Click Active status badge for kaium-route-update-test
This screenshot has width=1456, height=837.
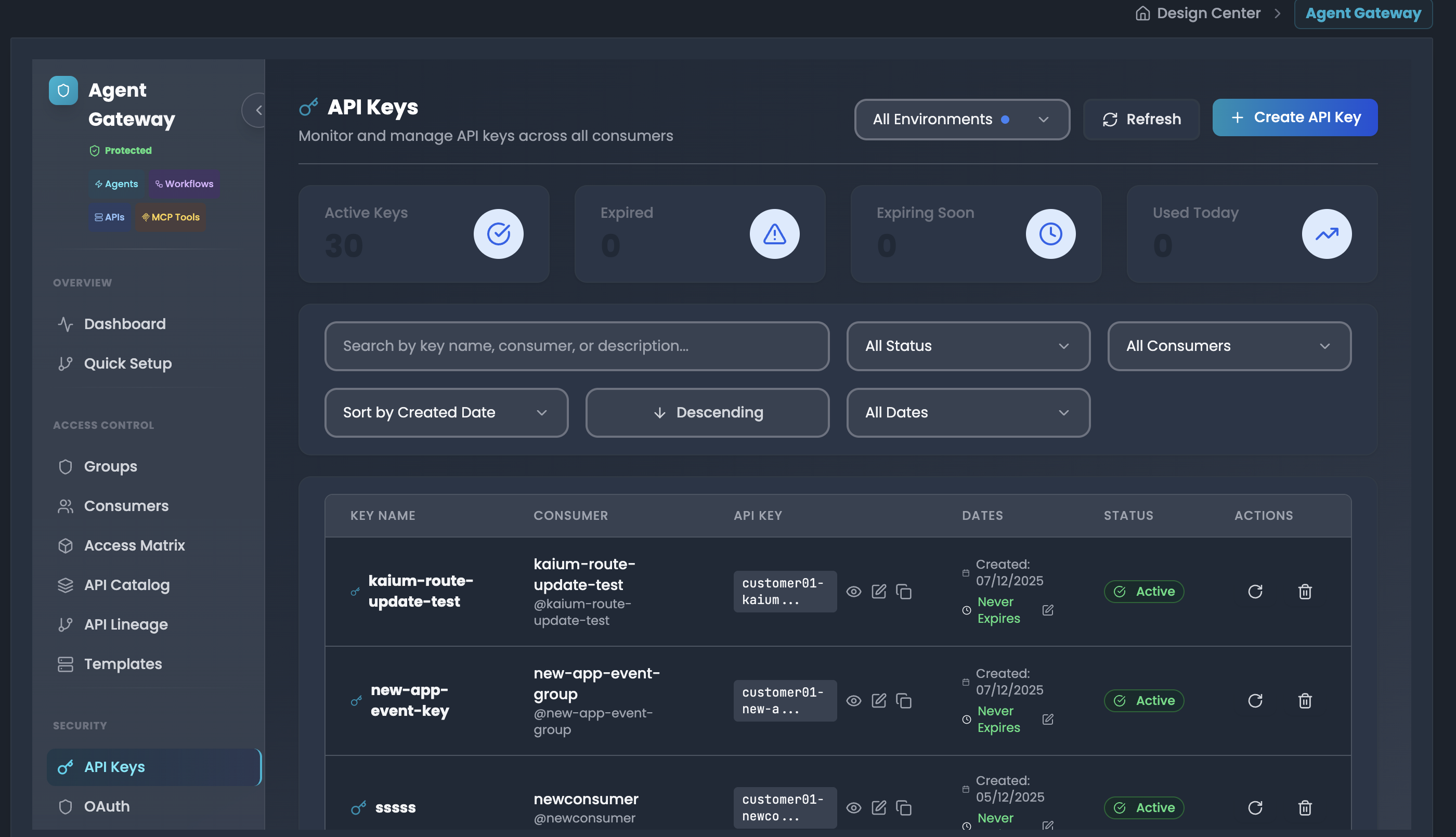(1144, 592)
